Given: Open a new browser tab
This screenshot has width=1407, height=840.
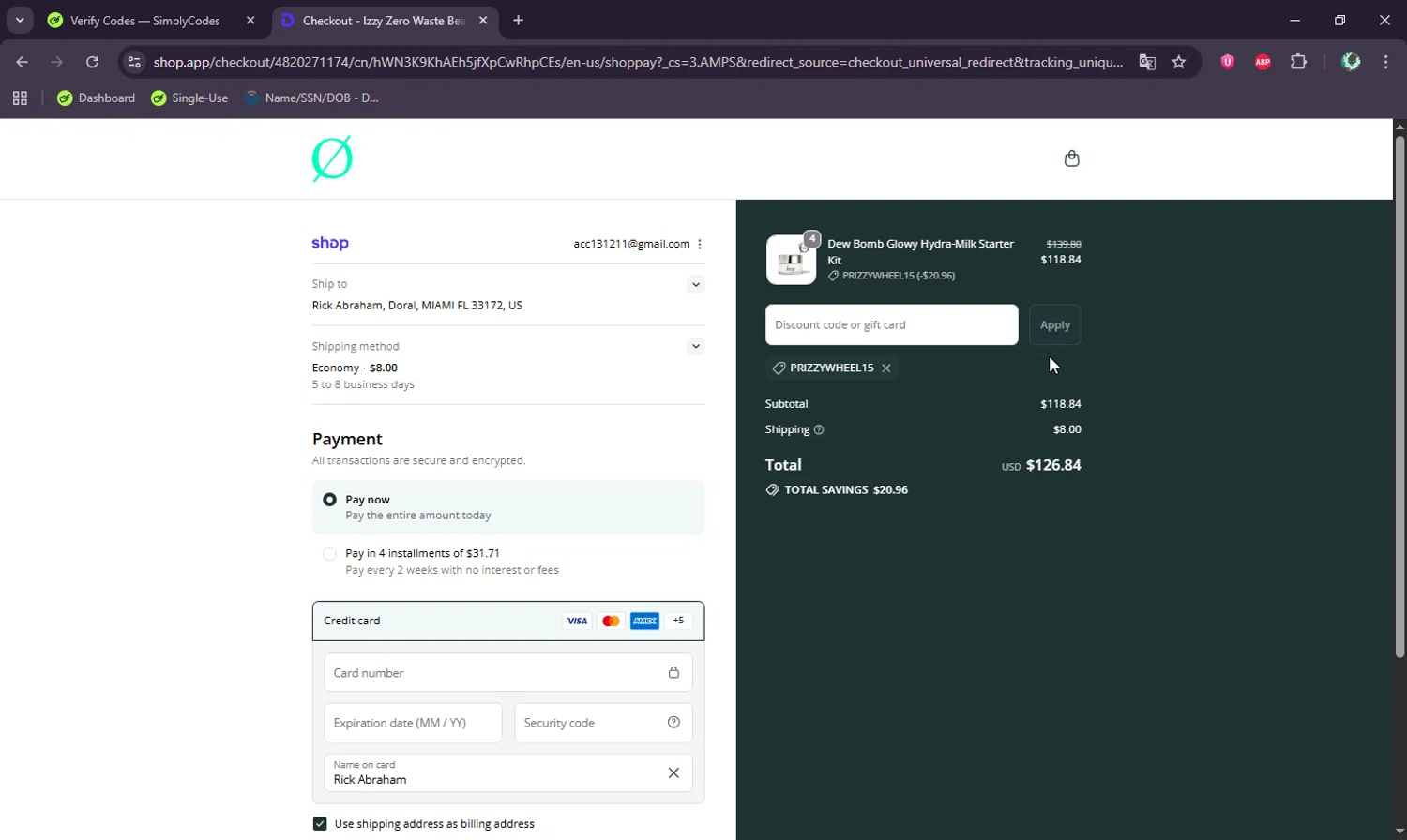Looking at the screenshot, I should (x=519, y=20).
